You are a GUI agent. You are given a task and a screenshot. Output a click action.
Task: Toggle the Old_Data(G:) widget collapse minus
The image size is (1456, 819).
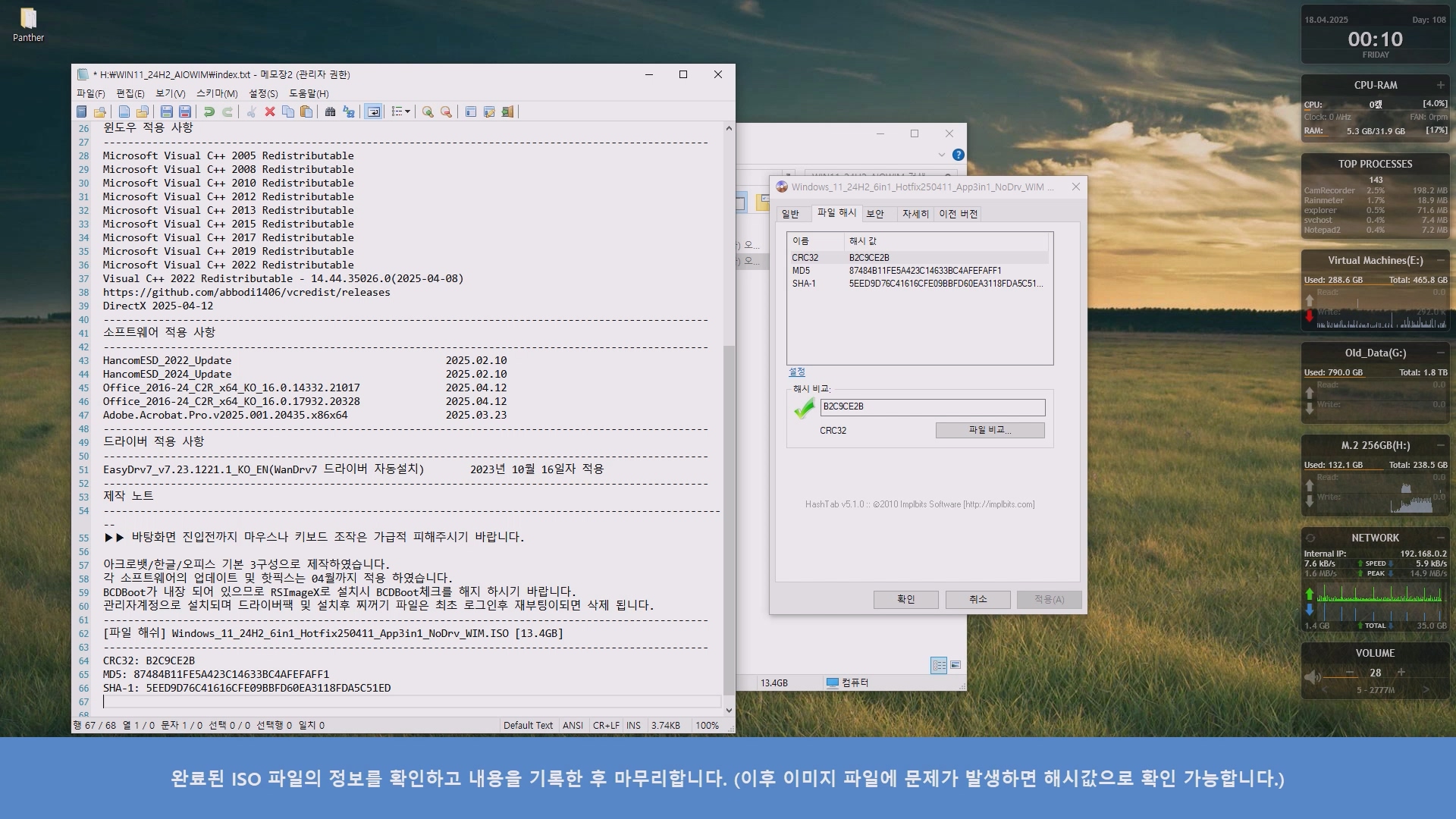click(1440, 353)
